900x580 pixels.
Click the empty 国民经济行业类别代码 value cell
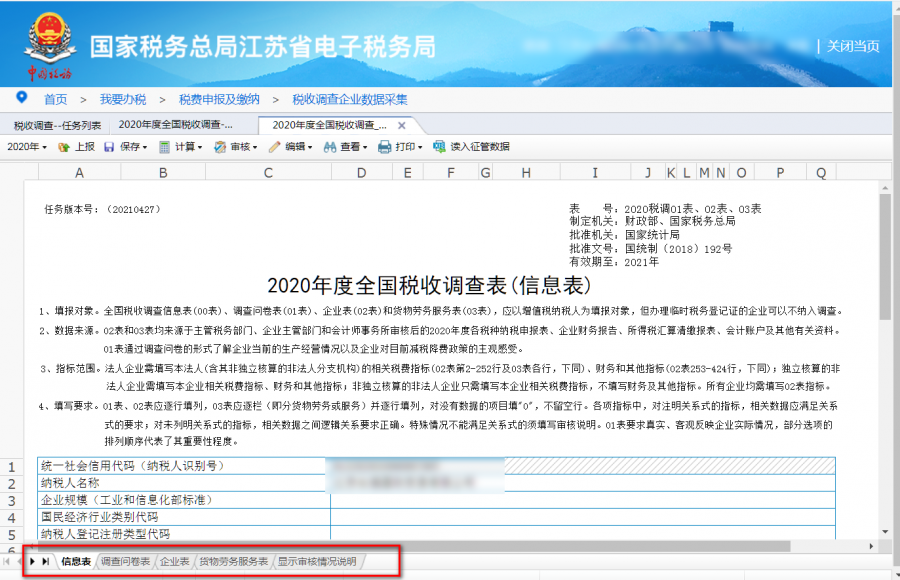point(583,517)
